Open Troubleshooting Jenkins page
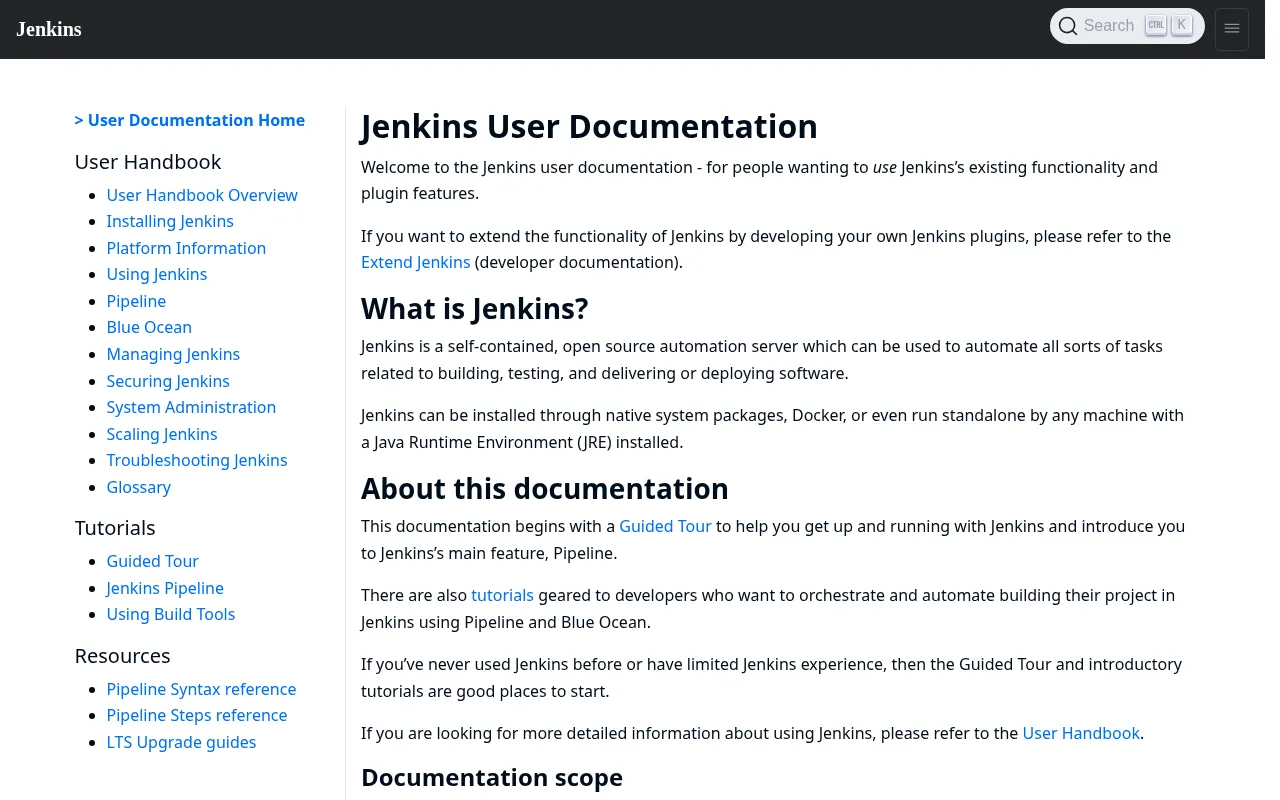This screenshot has height=800, width=1280. 197,460
